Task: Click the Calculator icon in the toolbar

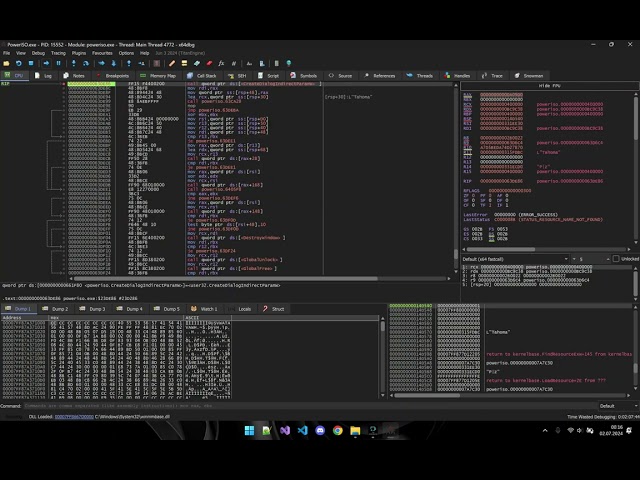Action: 276,63
